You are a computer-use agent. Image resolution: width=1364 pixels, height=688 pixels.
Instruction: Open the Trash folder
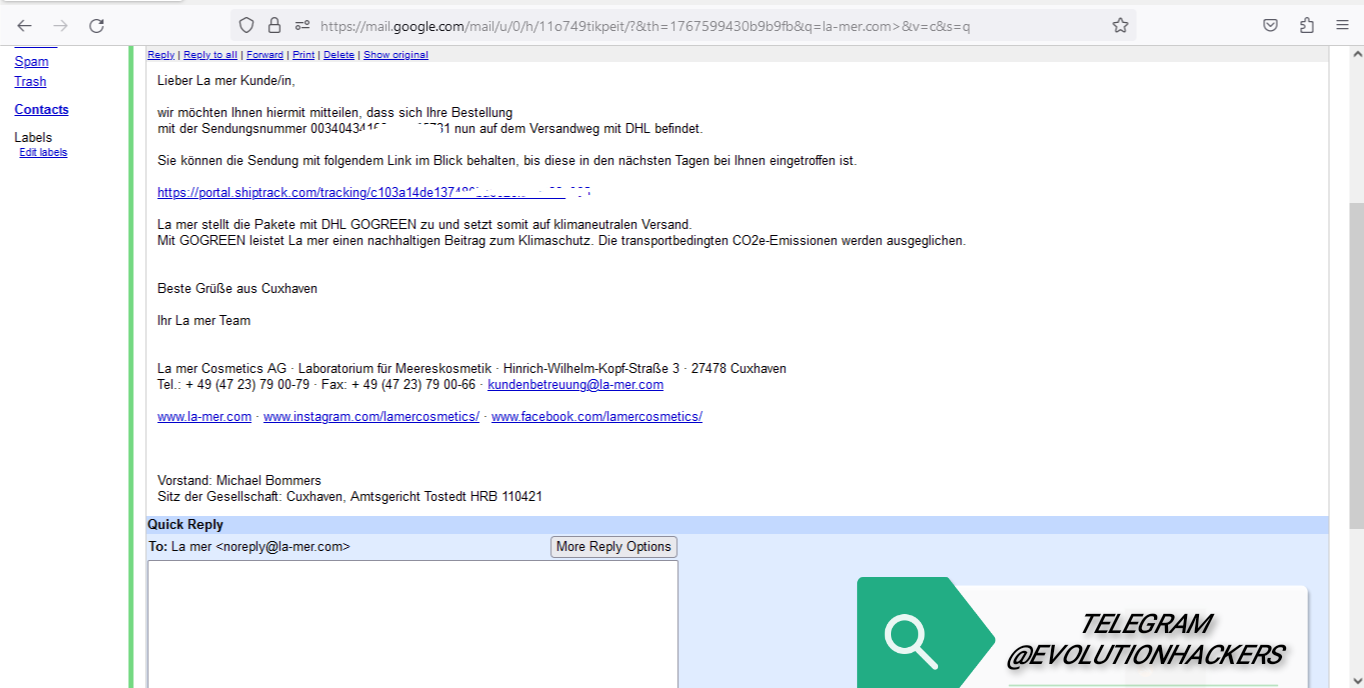(x=30, y=82)
